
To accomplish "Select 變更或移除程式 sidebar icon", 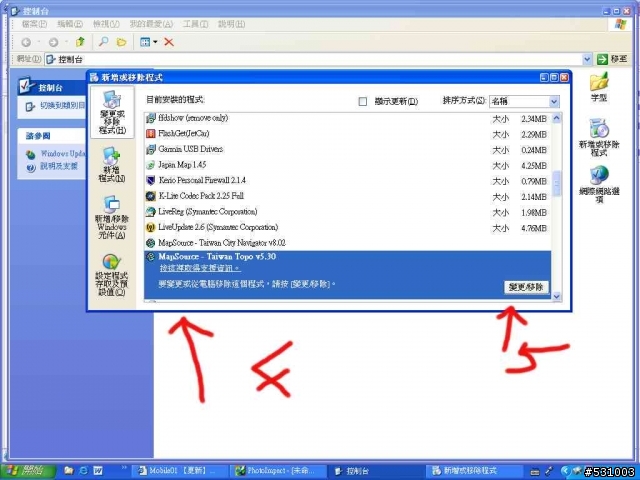I will pos(112,113).
